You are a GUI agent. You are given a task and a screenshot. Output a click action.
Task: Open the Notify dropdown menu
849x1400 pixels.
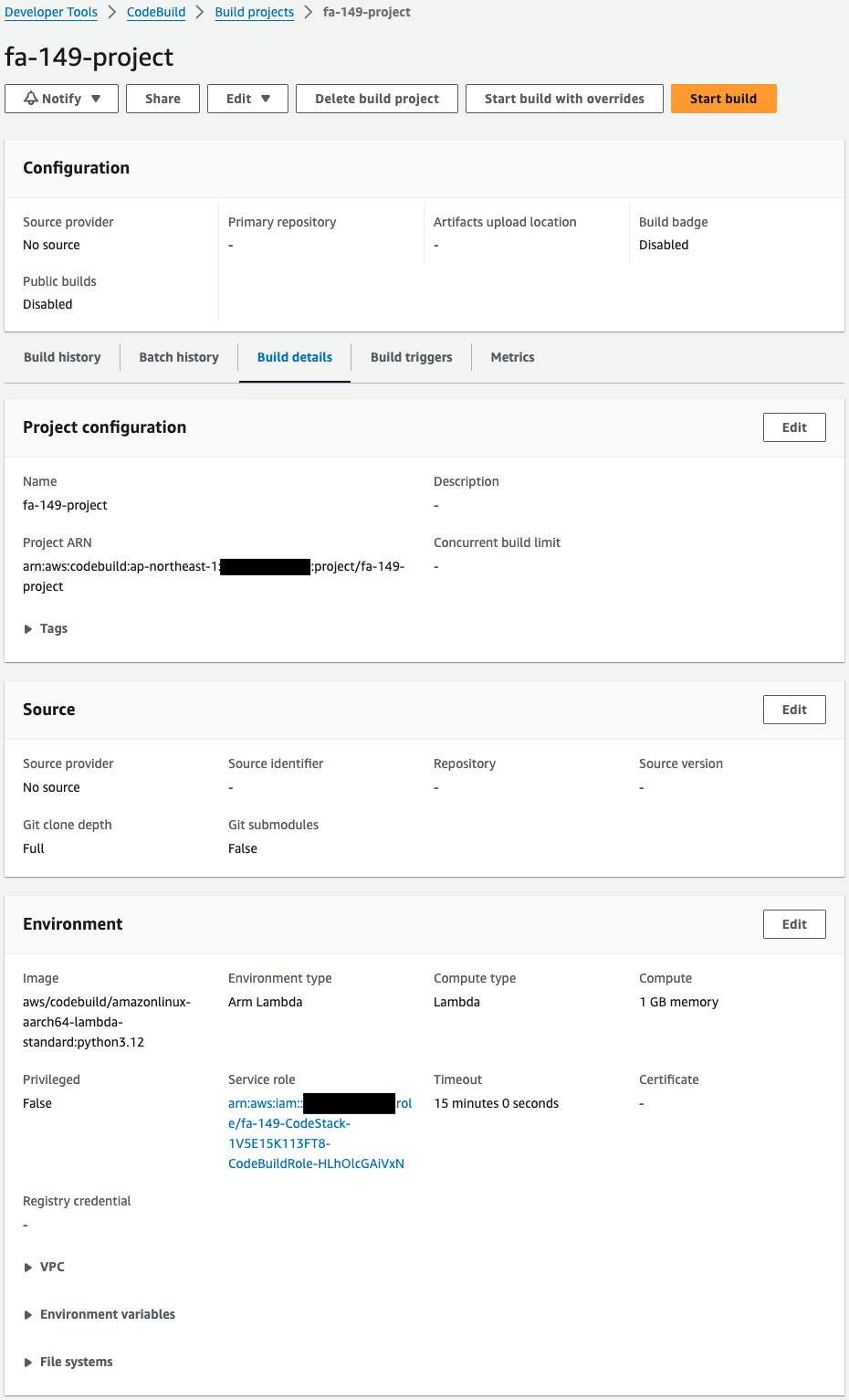coord(61,98)
